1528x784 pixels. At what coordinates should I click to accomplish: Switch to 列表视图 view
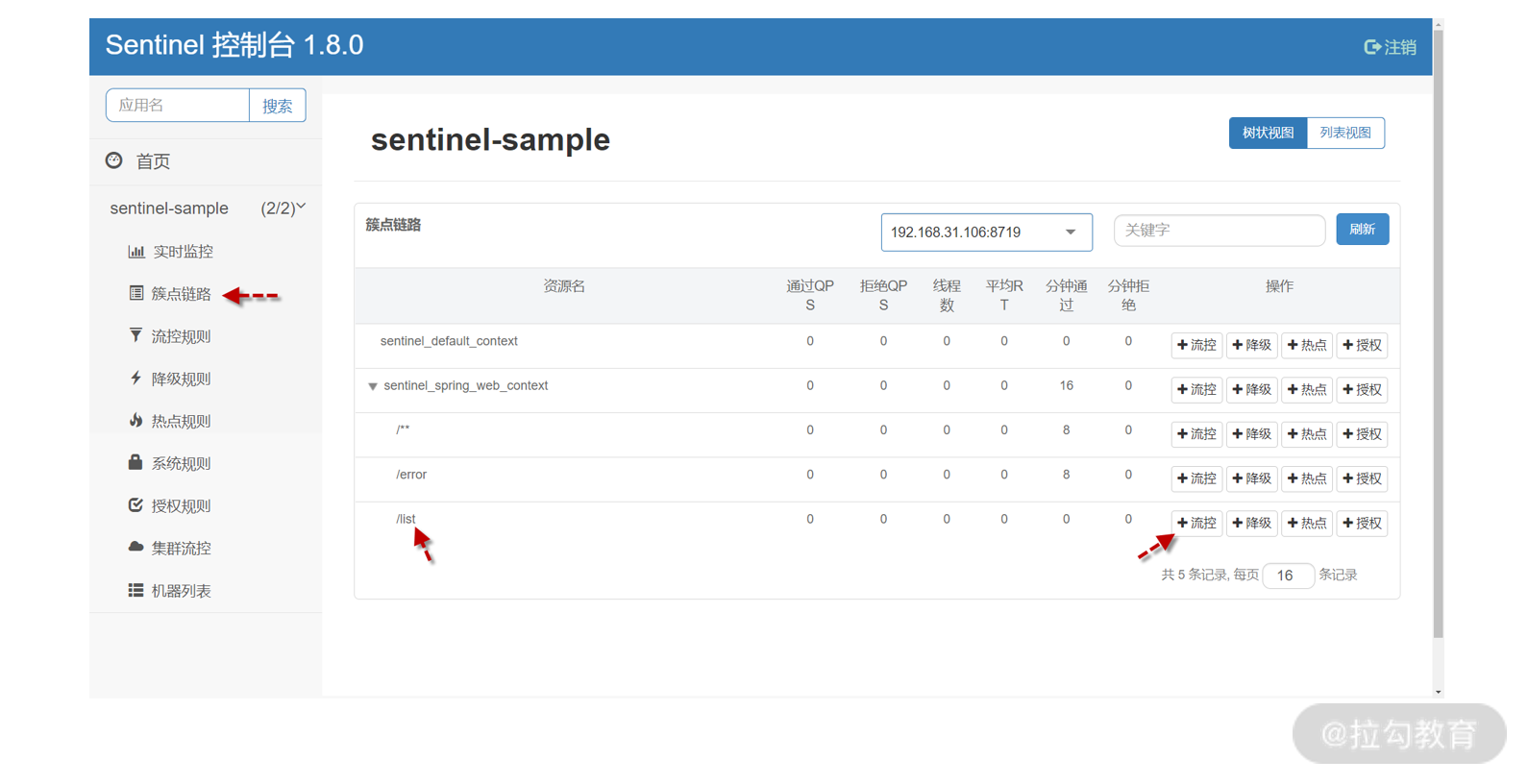click(1345, 133)
